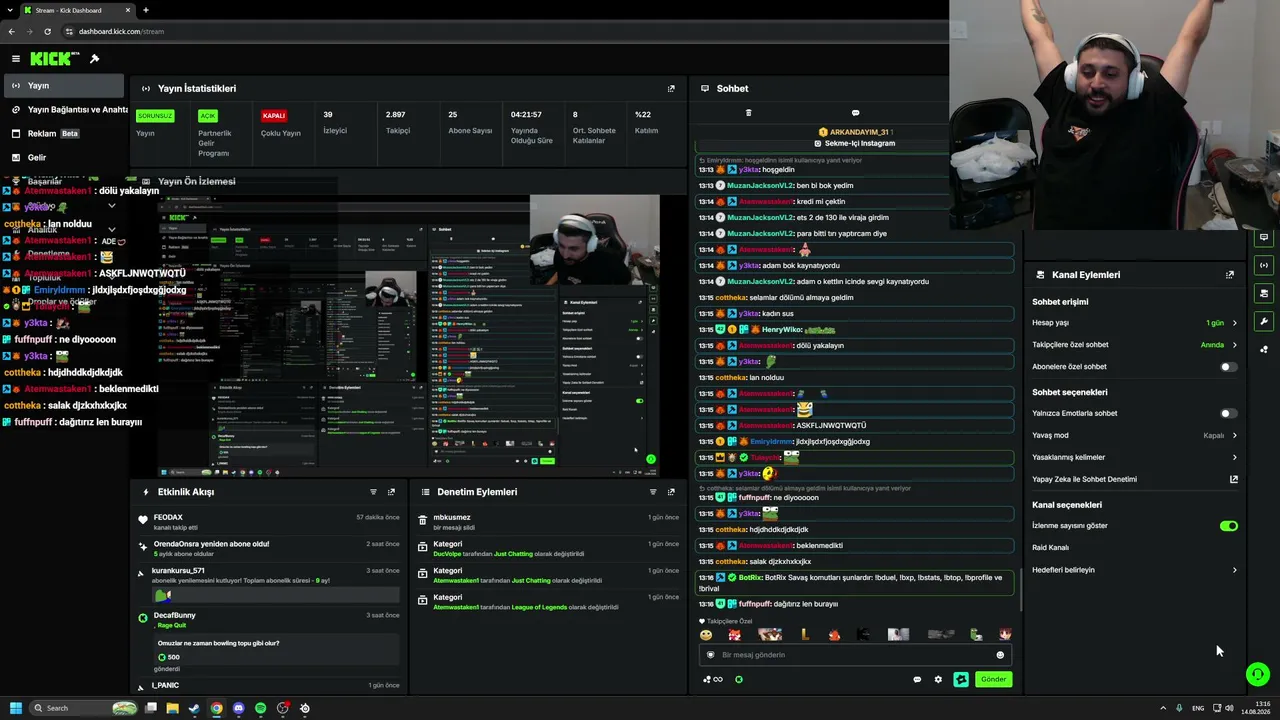Click Raid Kanalı option

pos(1050,548)
